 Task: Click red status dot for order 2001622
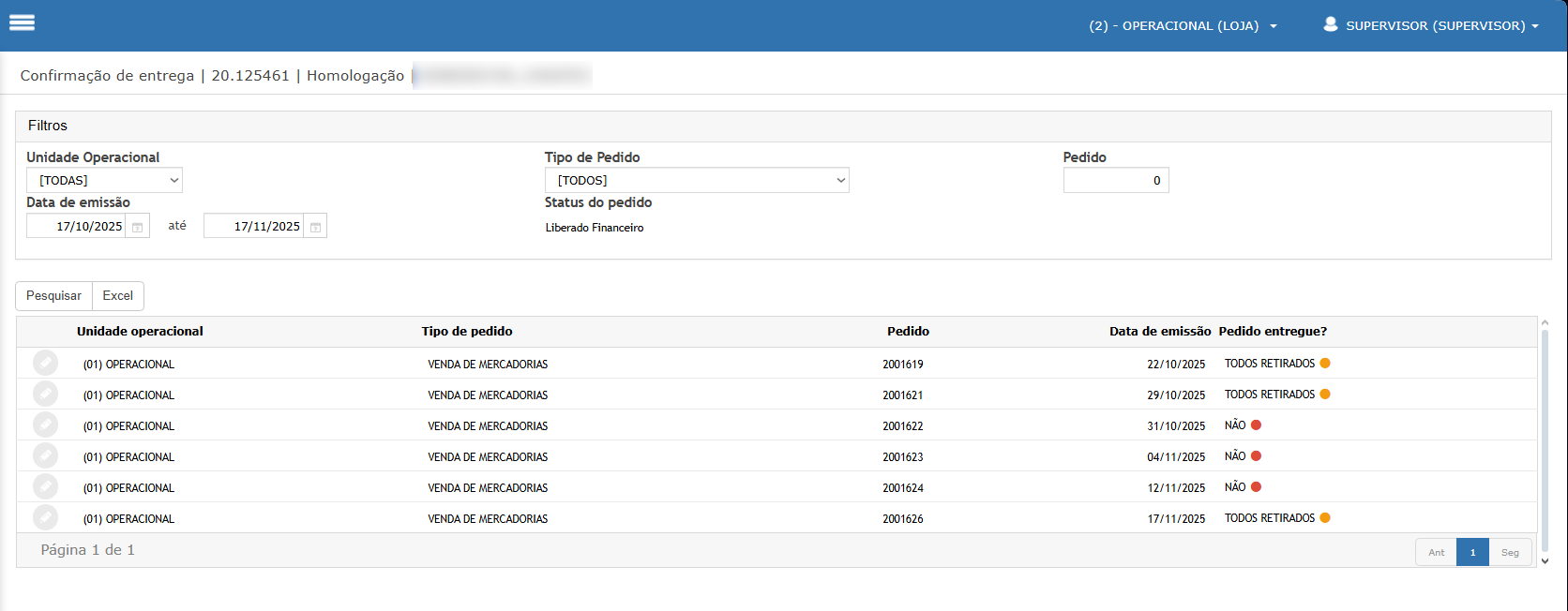tap(1256, 425)
